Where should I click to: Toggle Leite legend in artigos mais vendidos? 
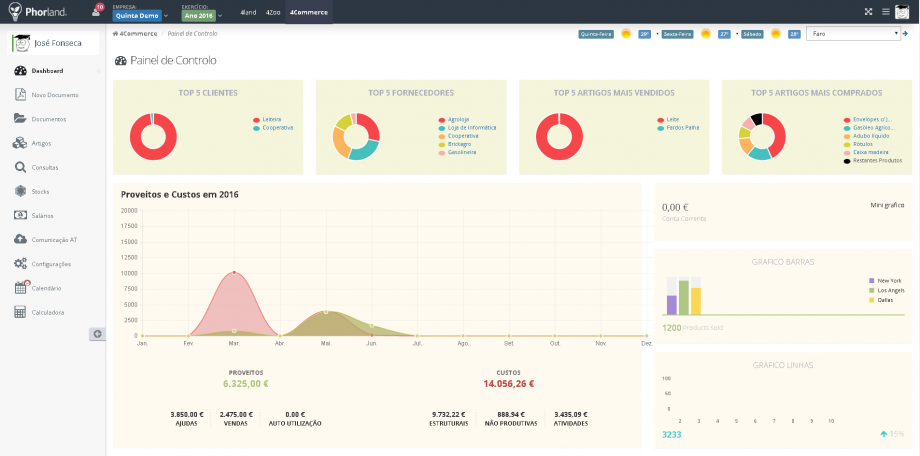coord(666,120)
